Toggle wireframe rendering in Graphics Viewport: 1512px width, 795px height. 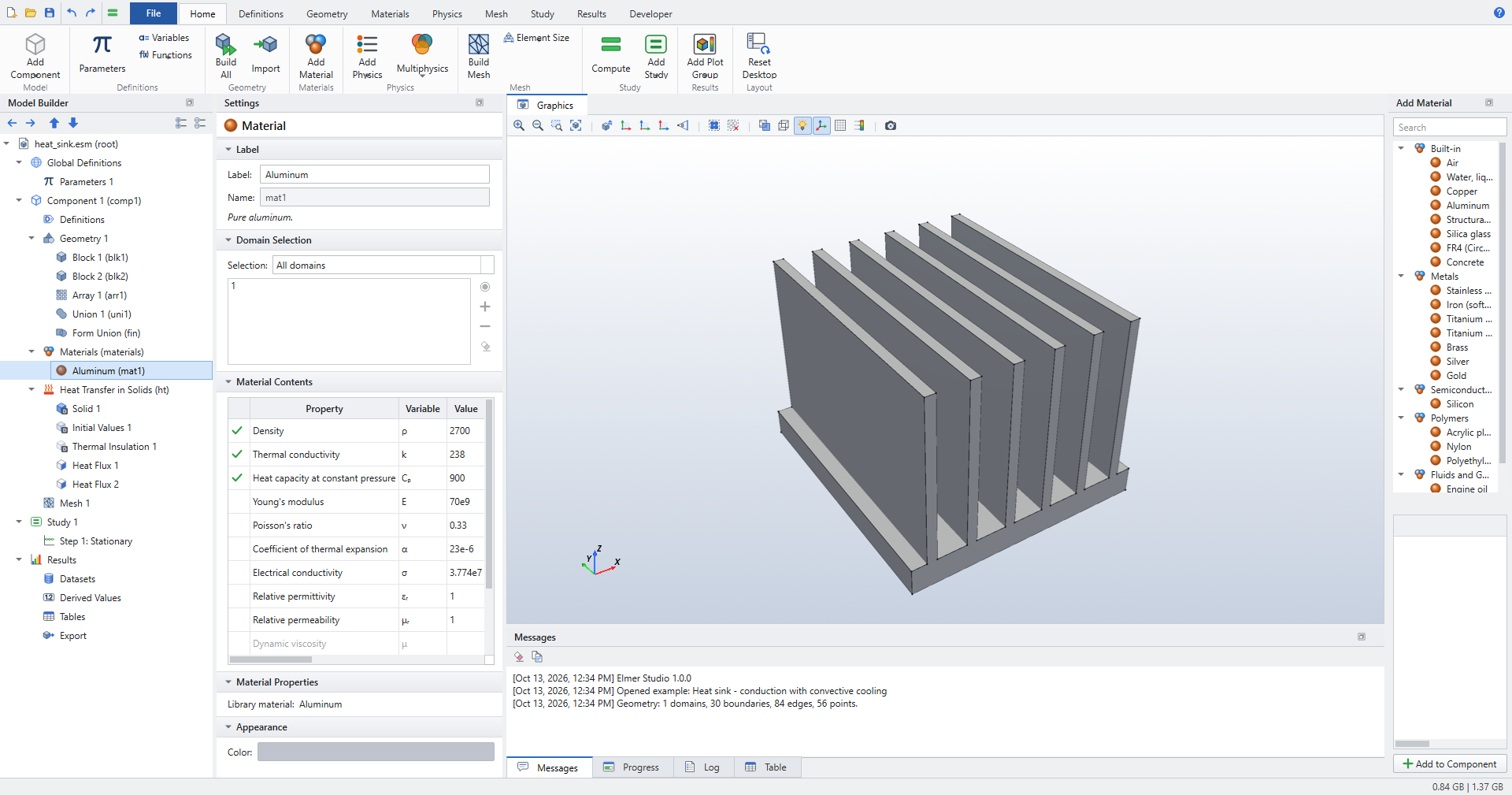784,125
